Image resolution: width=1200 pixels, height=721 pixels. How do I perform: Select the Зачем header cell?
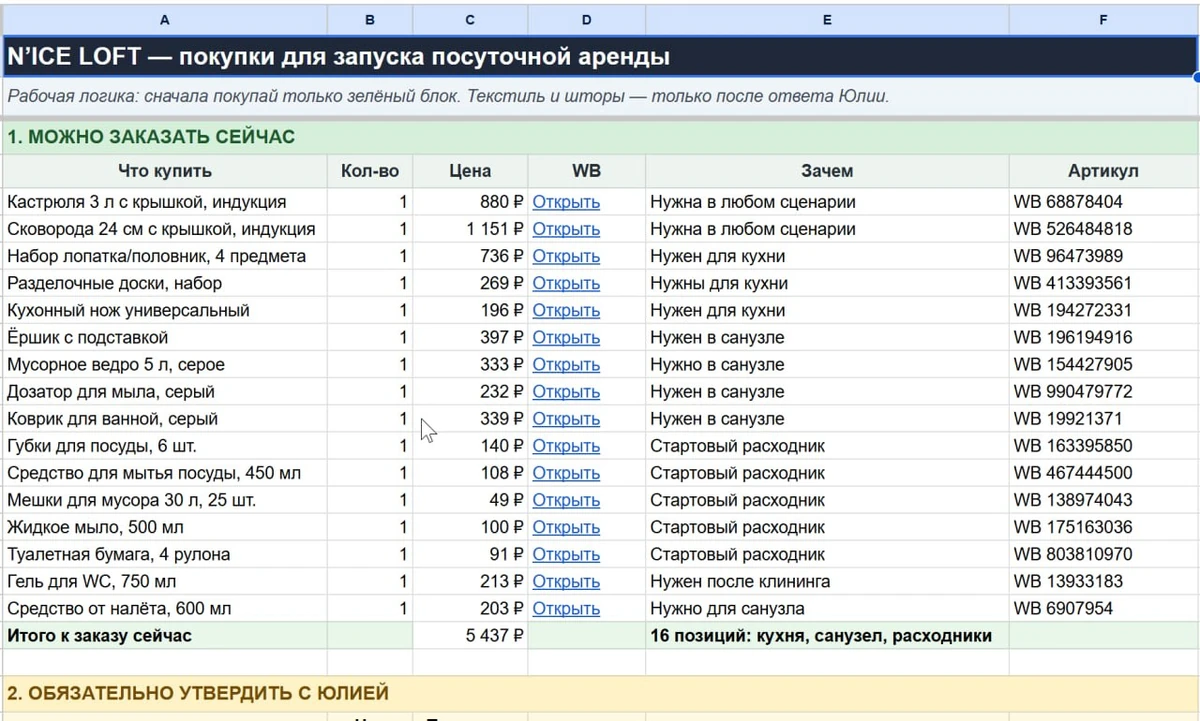[827, 171]
